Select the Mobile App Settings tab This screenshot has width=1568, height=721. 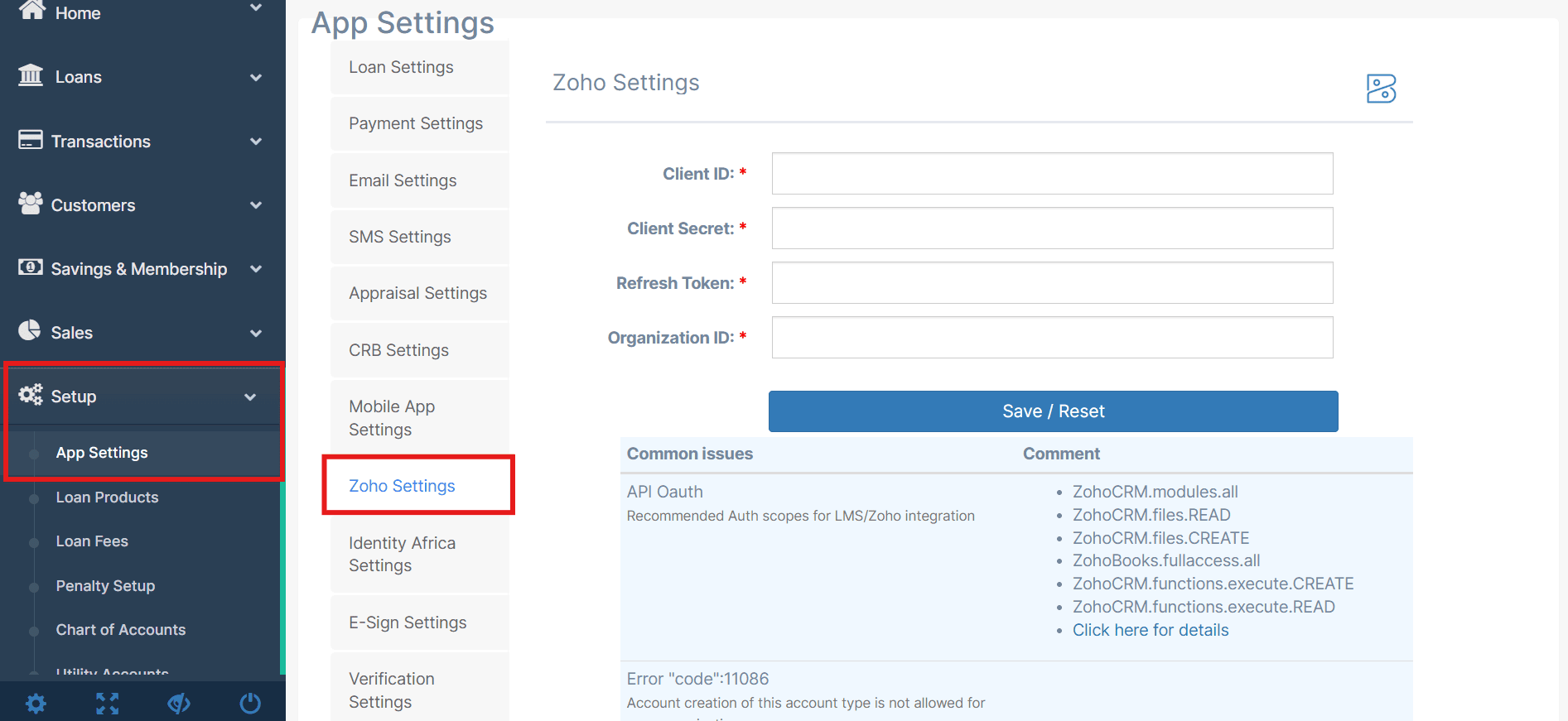coord(420,418)
